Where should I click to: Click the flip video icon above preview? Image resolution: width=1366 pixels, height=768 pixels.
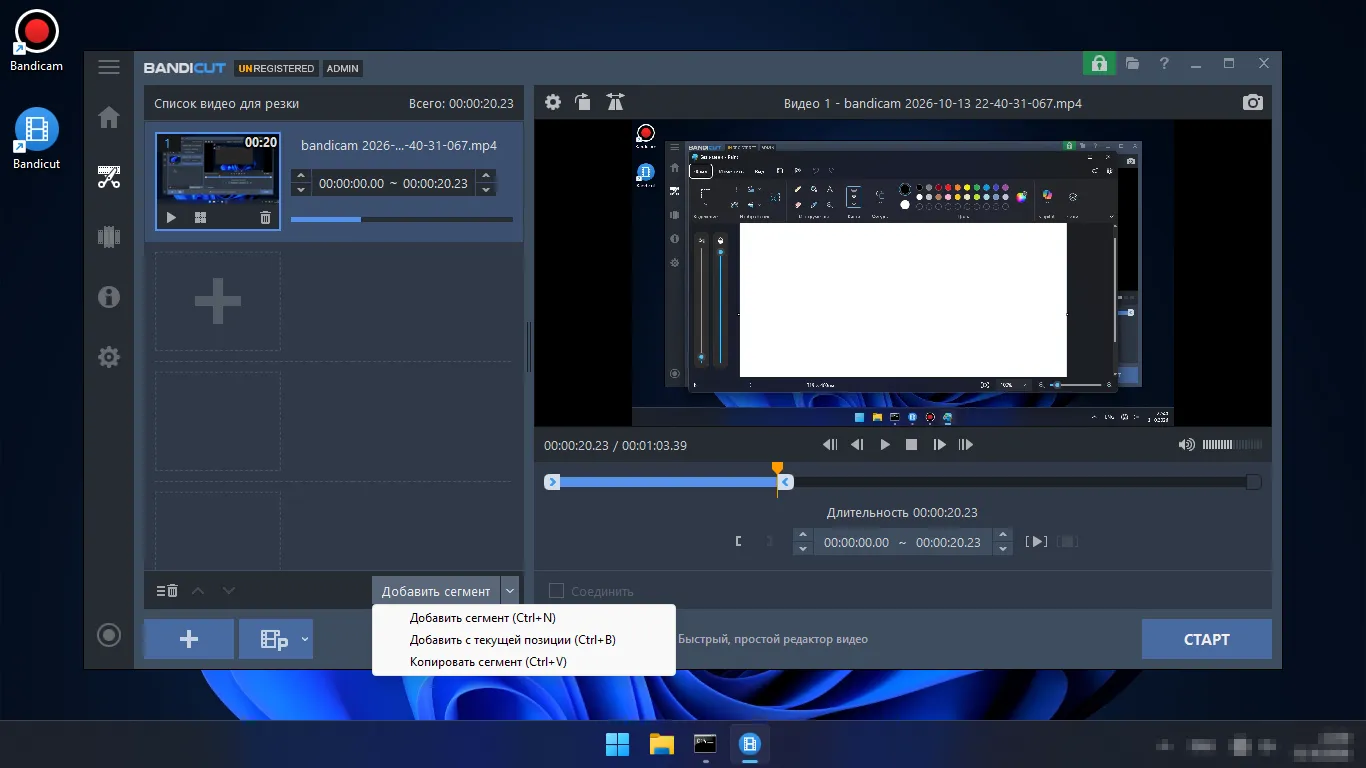[615, 102]
